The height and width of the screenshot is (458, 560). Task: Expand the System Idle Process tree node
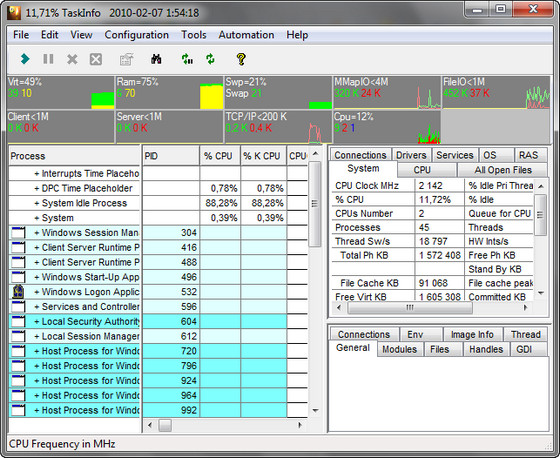pos(37,203)
